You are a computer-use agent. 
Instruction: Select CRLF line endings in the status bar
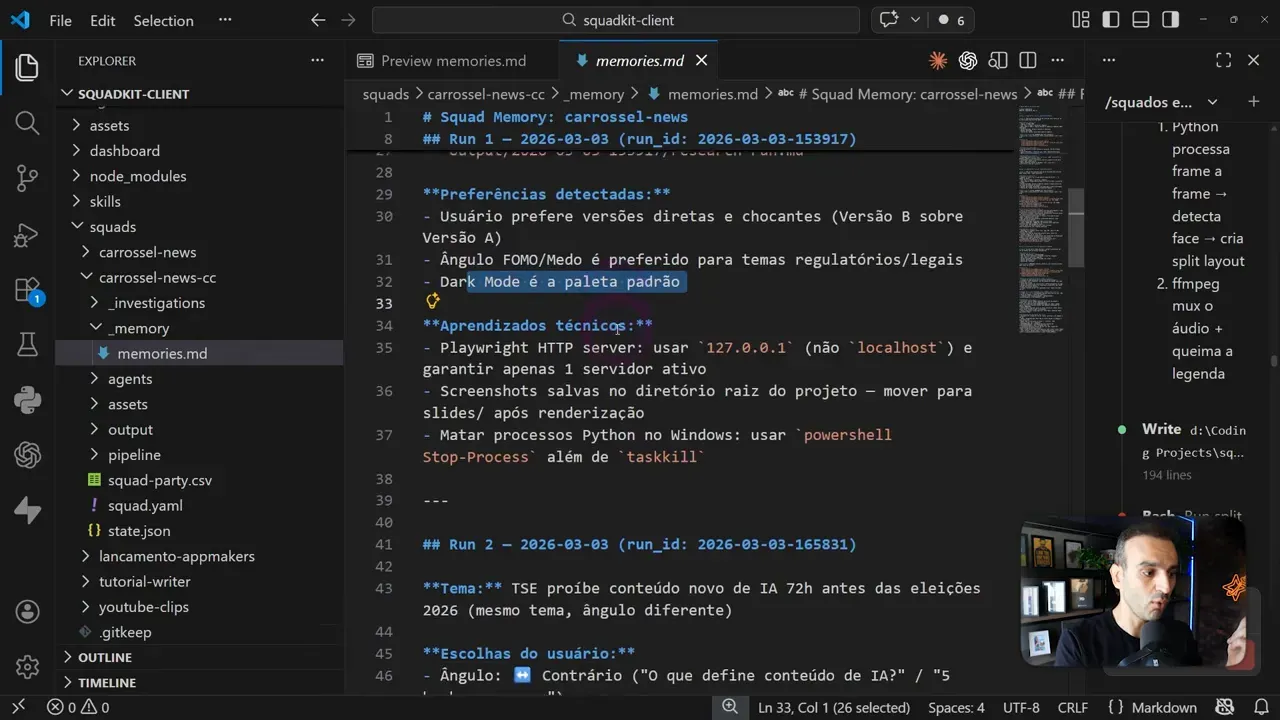(x=1072, y=707)
